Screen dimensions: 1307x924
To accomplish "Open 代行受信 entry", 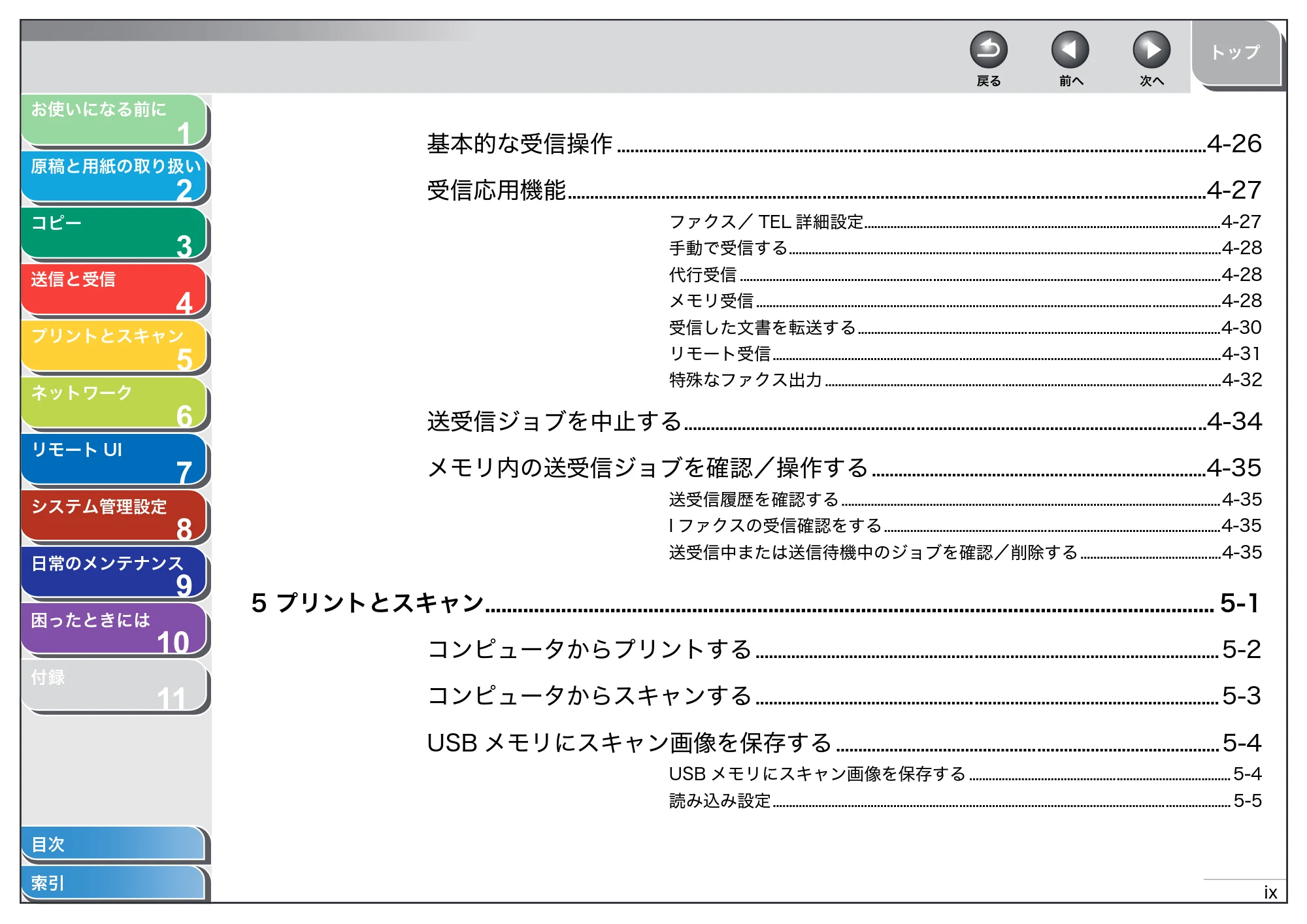I will [x=965, y=274].
